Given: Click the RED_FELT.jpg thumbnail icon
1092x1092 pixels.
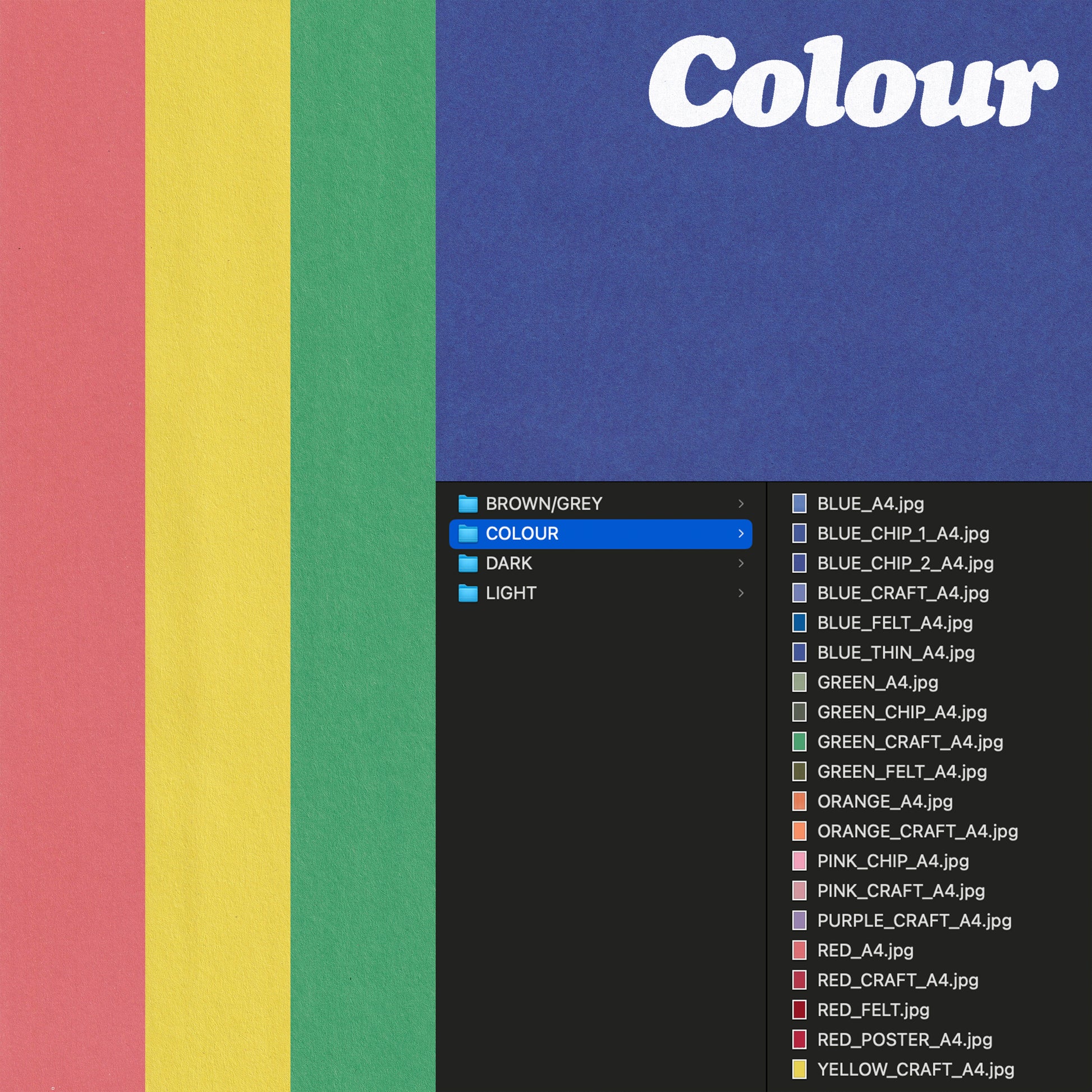Looking at the screenshot, I should (799, 1010).
